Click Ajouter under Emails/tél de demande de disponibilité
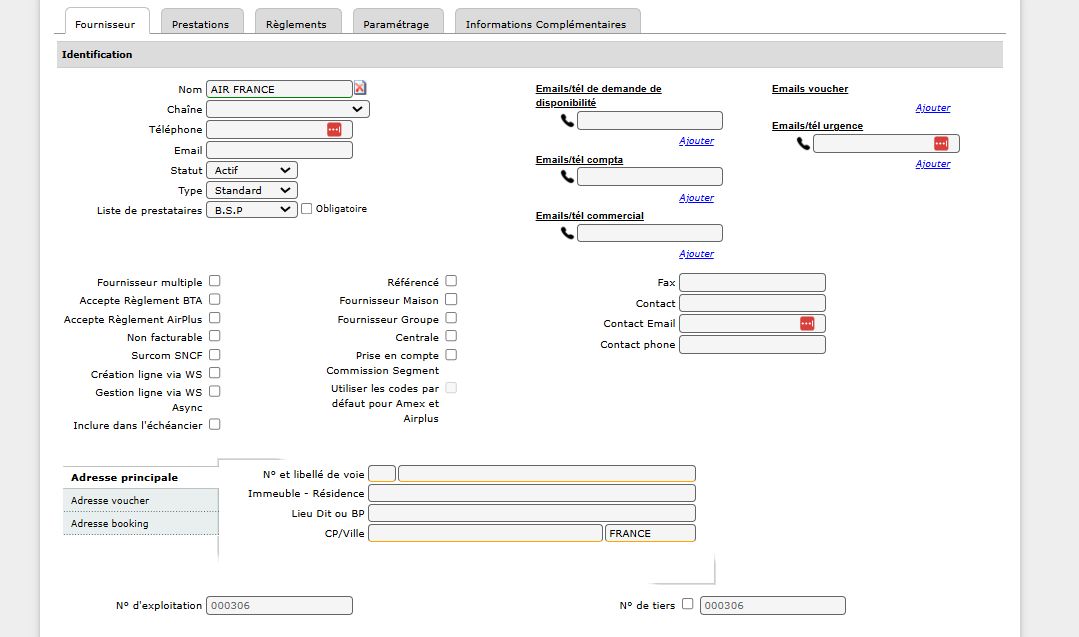This screenshot has width=1079, height=637. coord(696,141)
